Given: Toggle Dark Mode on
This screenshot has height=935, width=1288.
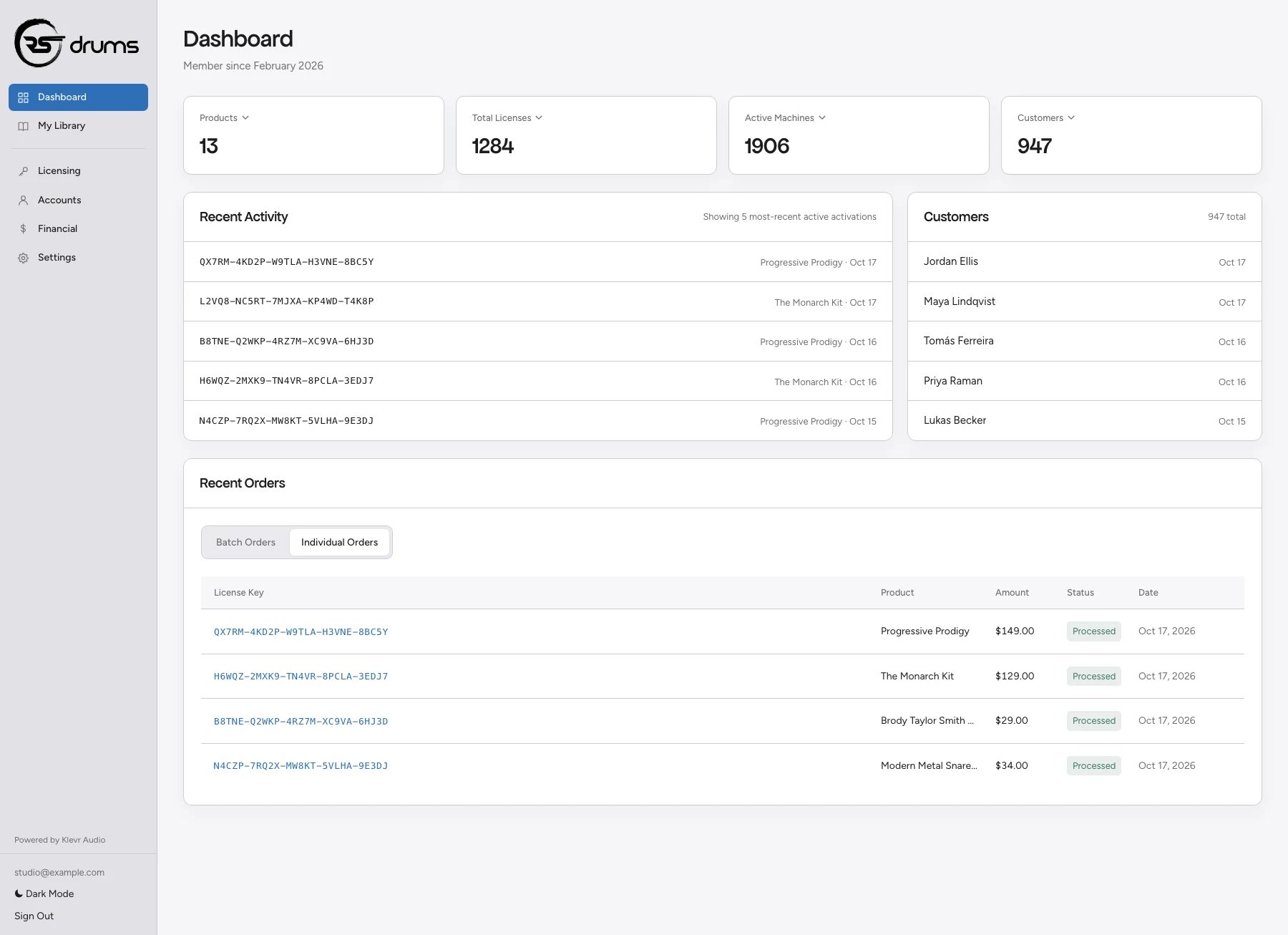Looking at the screenshot, I should pos(44,893).
